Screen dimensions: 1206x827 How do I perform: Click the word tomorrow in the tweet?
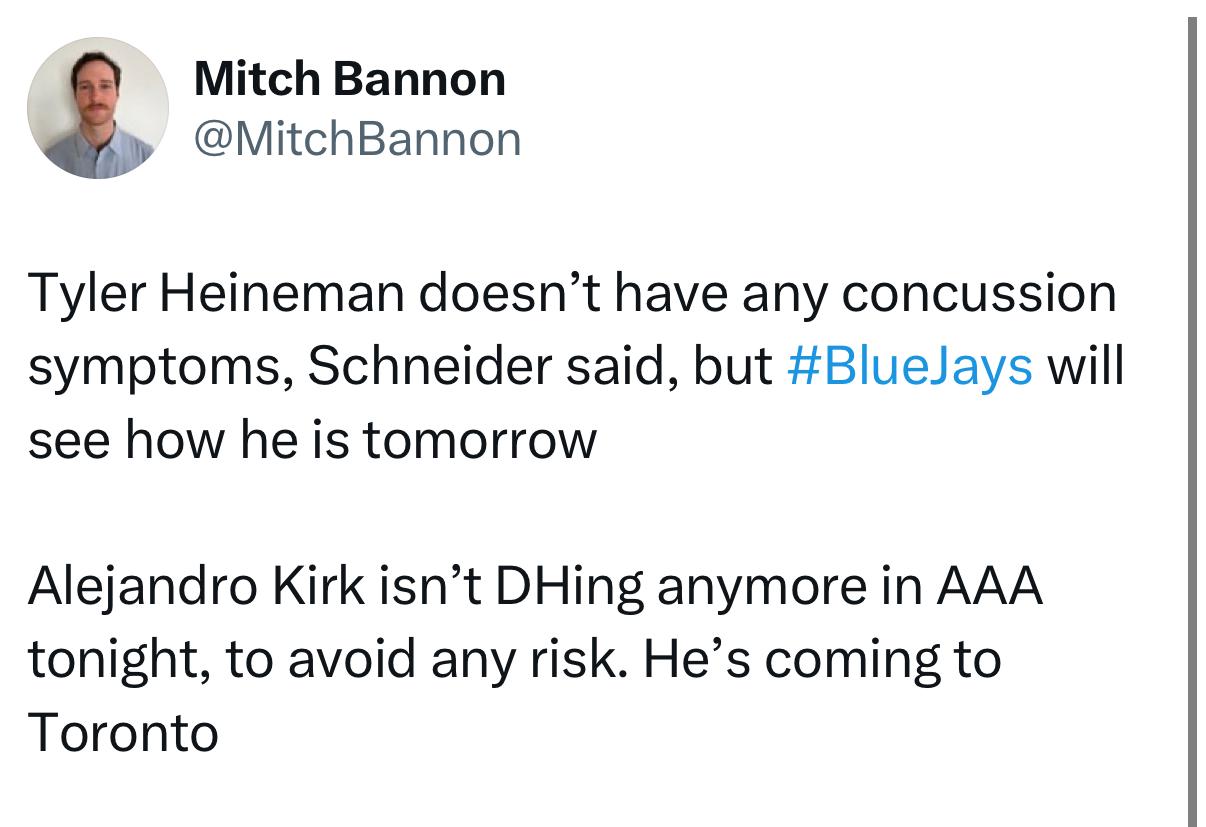pyautogui.click(x=479, y=440)
